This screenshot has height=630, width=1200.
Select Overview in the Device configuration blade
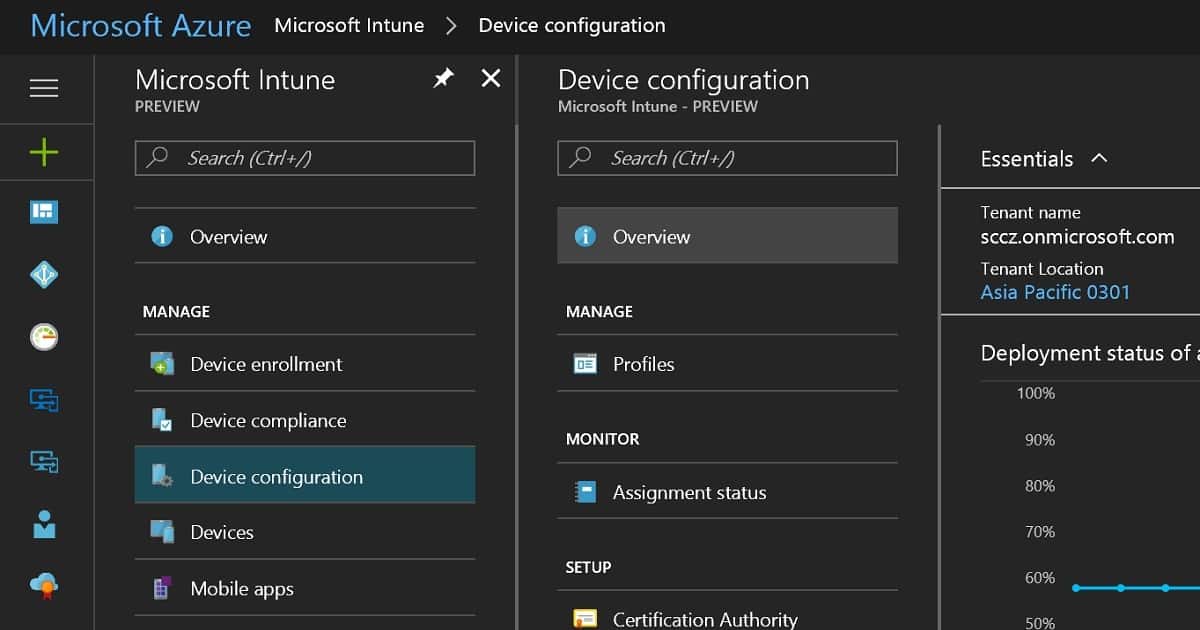click(727, 236)
